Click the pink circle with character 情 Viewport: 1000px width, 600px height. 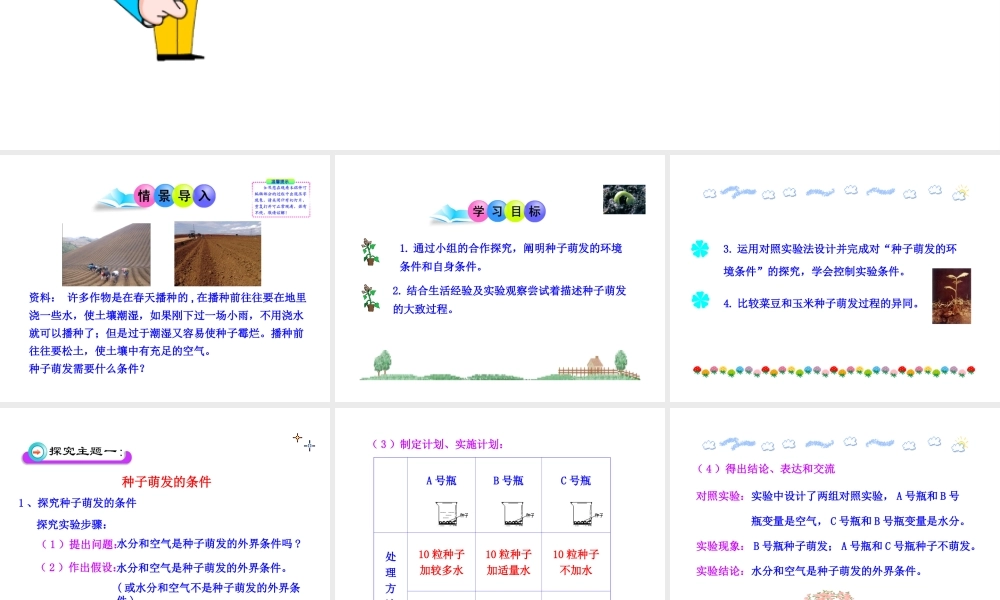tap(144, 196)
